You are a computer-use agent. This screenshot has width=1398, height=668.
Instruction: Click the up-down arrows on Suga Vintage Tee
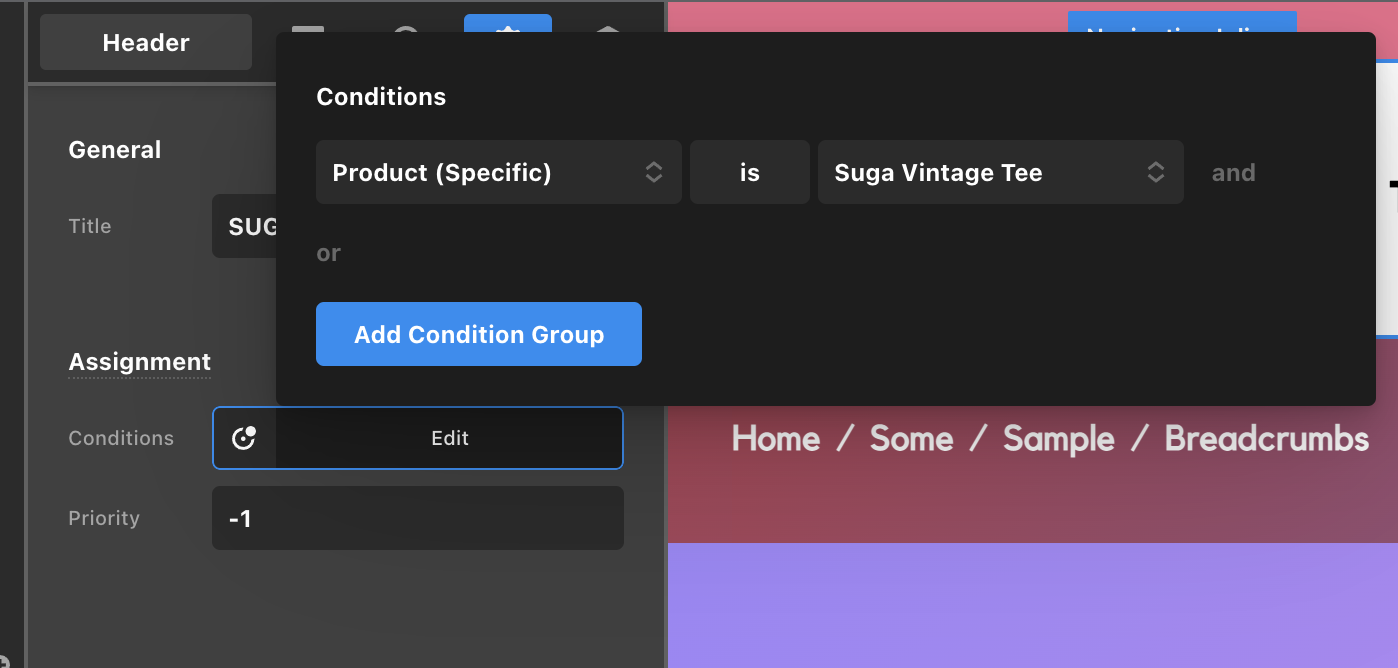point(1155,172)
